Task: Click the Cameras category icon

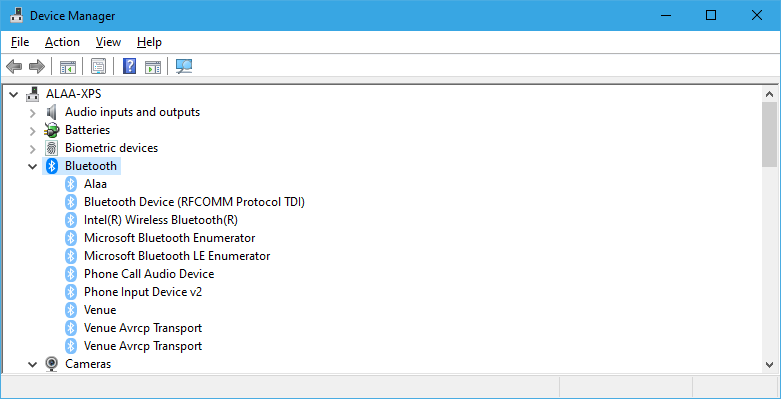Action: pos(51,364)
